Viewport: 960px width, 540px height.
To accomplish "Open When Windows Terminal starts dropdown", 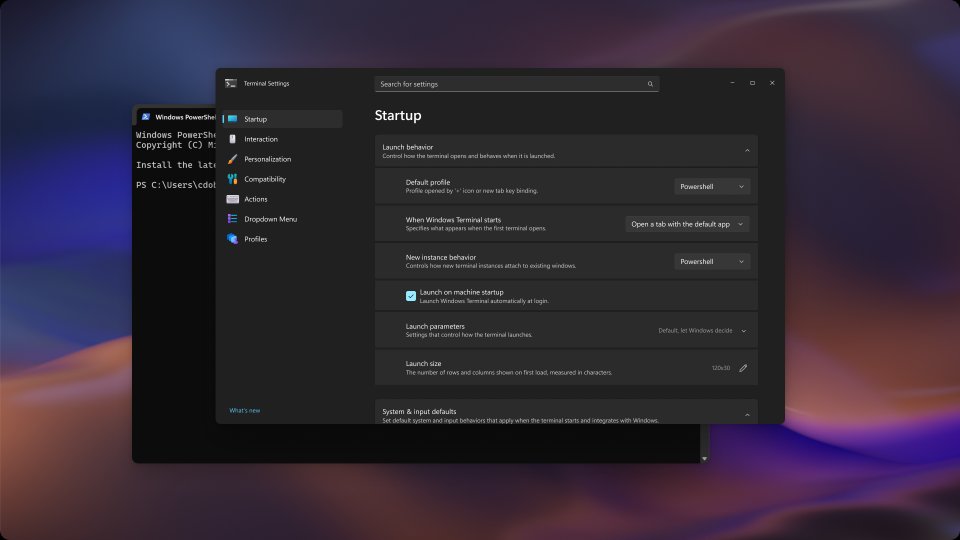I will [x=688, y=224].
